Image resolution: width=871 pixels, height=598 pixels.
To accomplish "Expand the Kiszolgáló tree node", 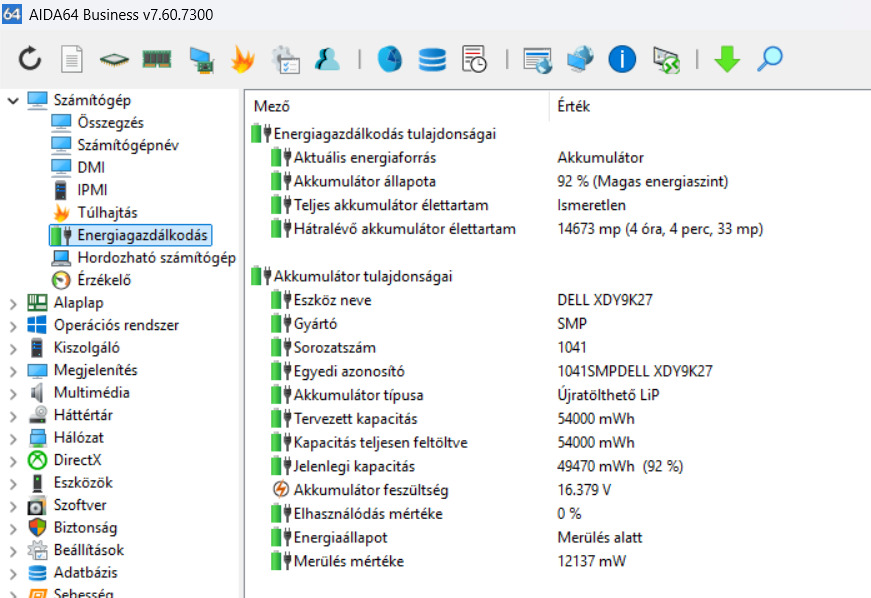I will pos(13,349).
